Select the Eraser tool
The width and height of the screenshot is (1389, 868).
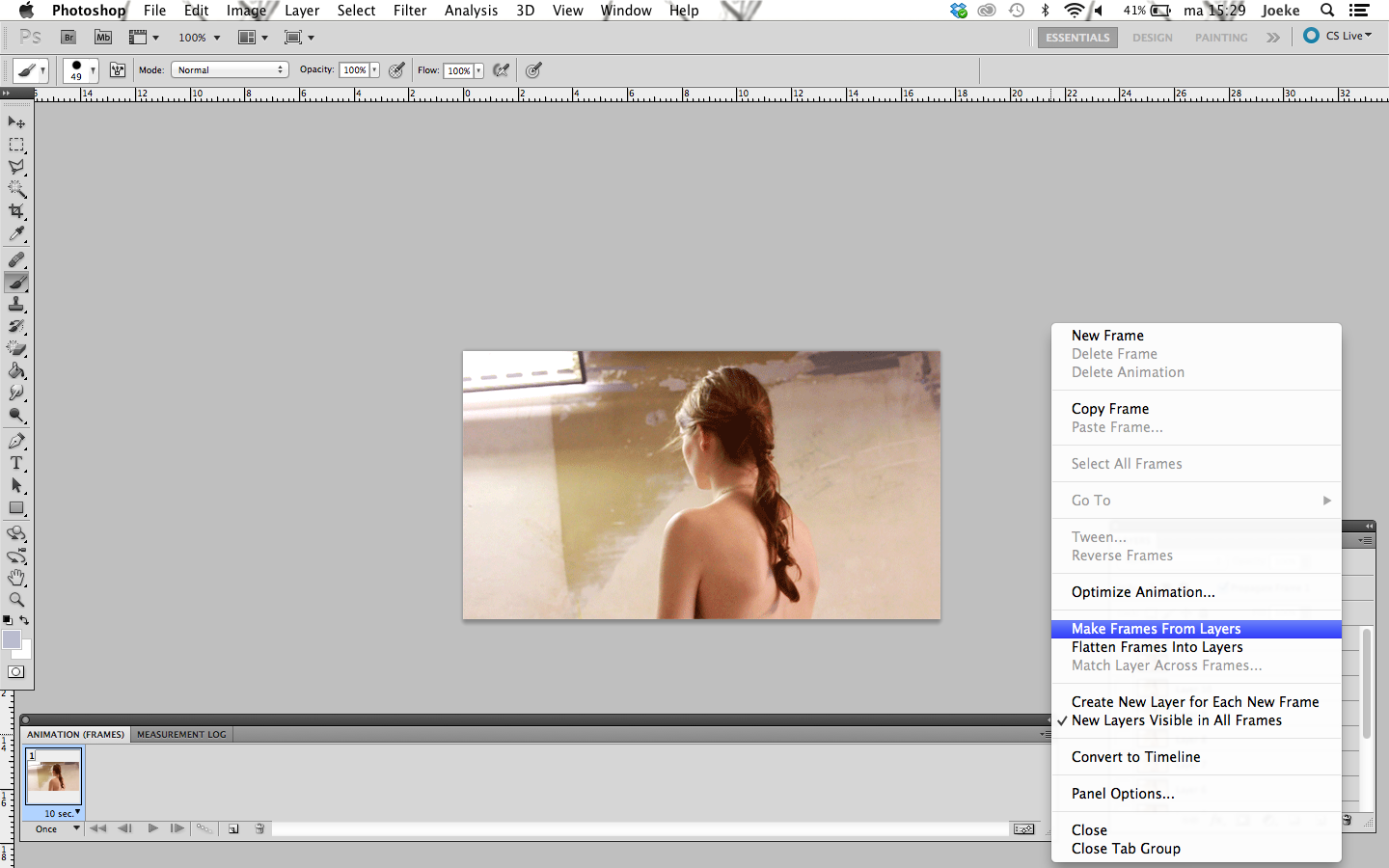click(x=16, y=348)
